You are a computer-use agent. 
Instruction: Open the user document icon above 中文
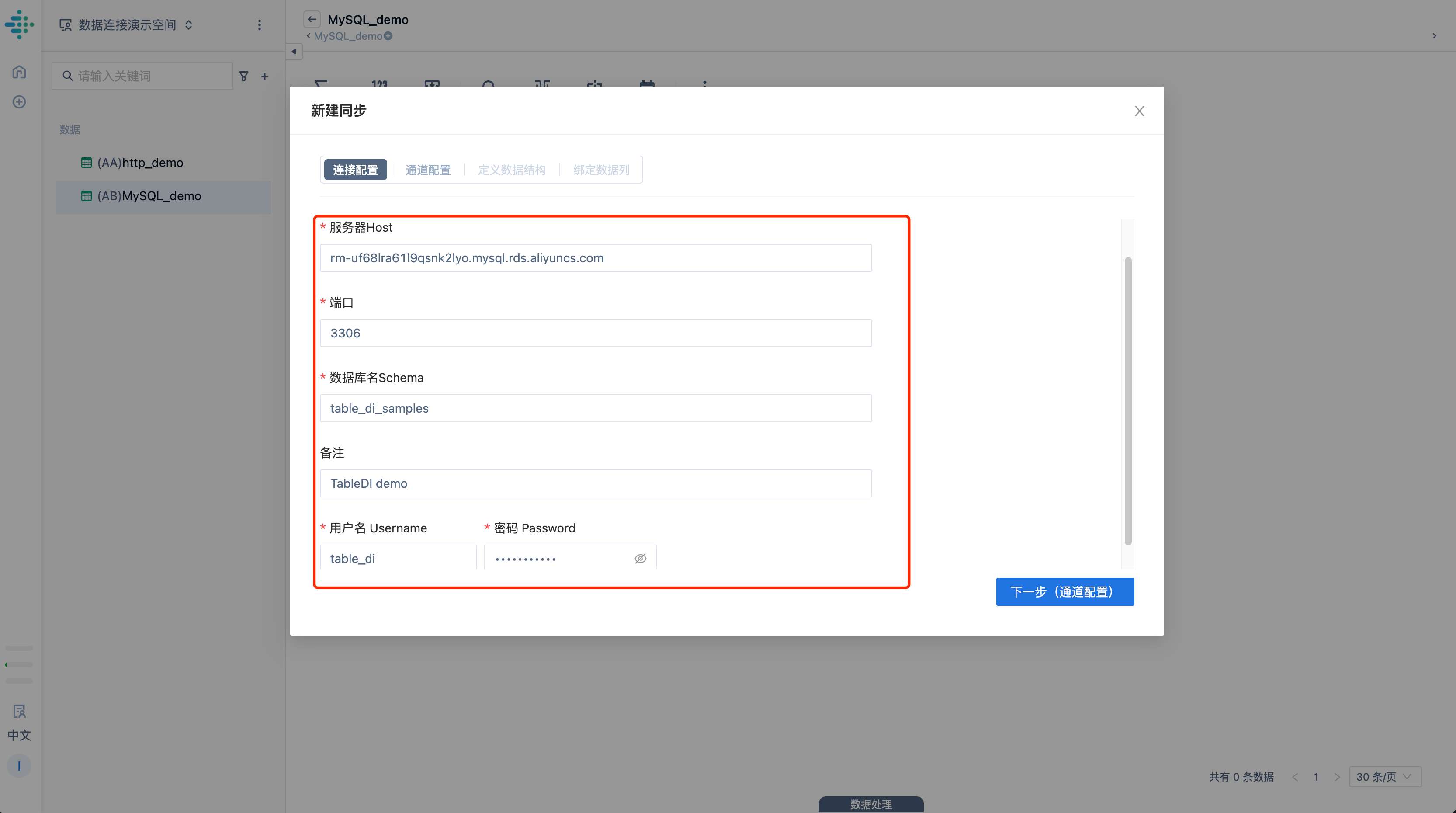click(x=19, y=711)
